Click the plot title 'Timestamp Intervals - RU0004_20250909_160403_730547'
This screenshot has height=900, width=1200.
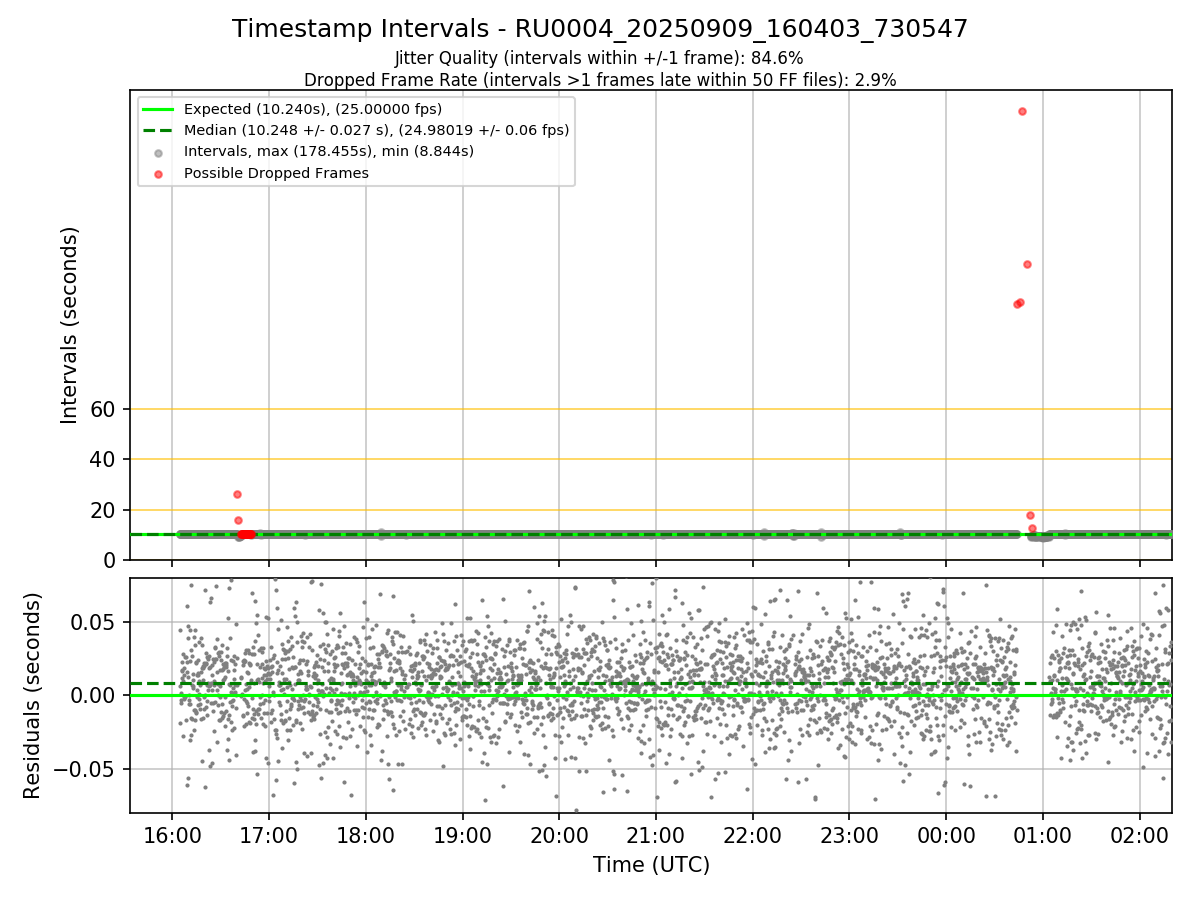[600, 29]
